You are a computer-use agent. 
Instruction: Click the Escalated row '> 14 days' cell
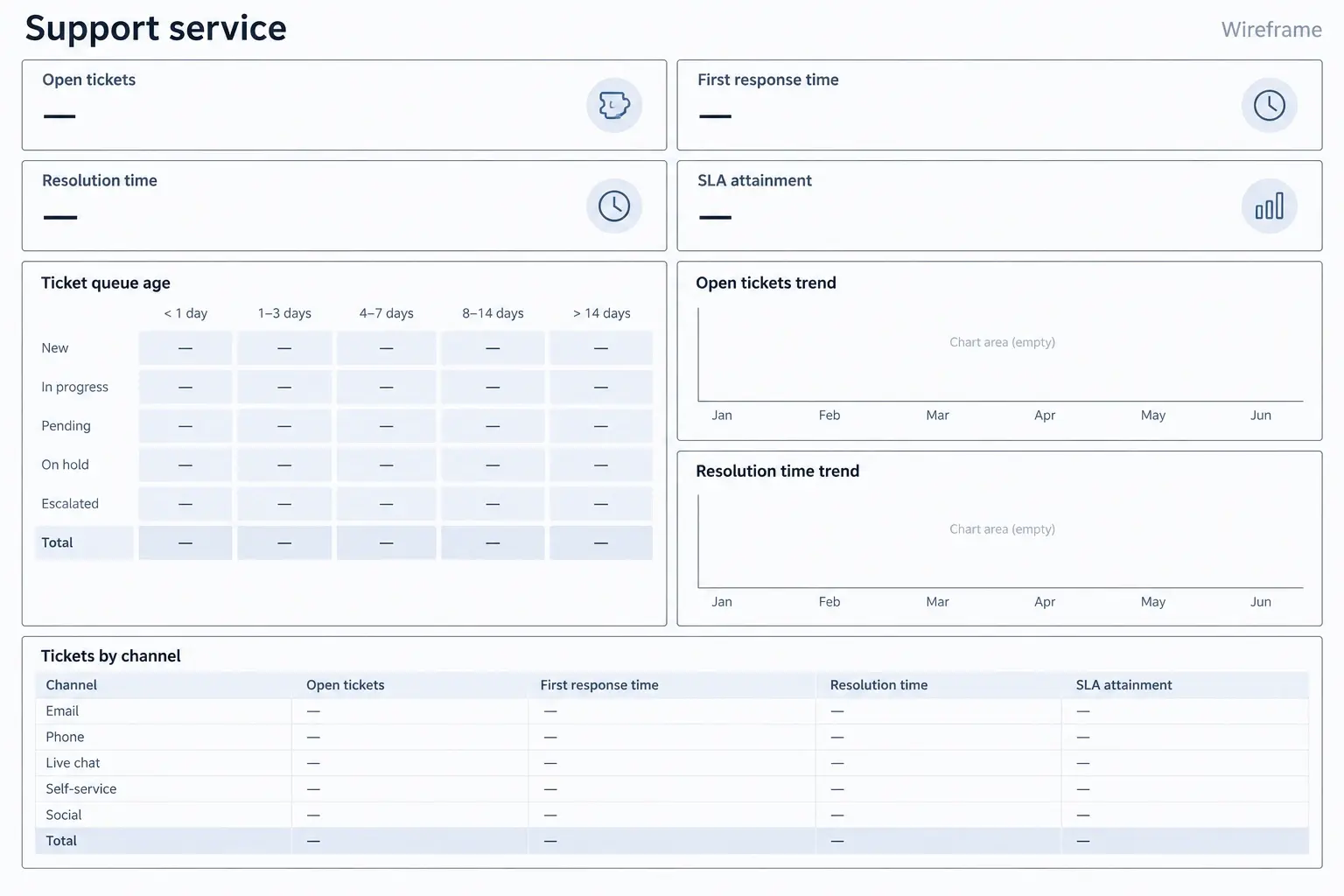(601, 504)
